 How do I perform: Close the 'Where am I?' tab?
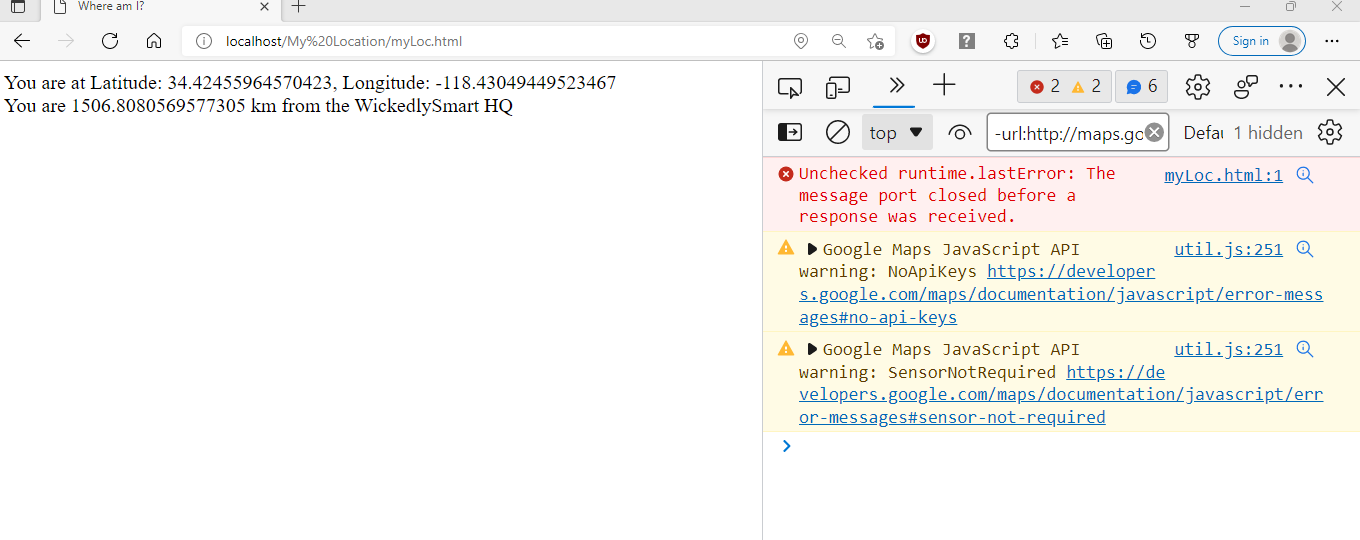pyautogui.click(x=264, y=7)
